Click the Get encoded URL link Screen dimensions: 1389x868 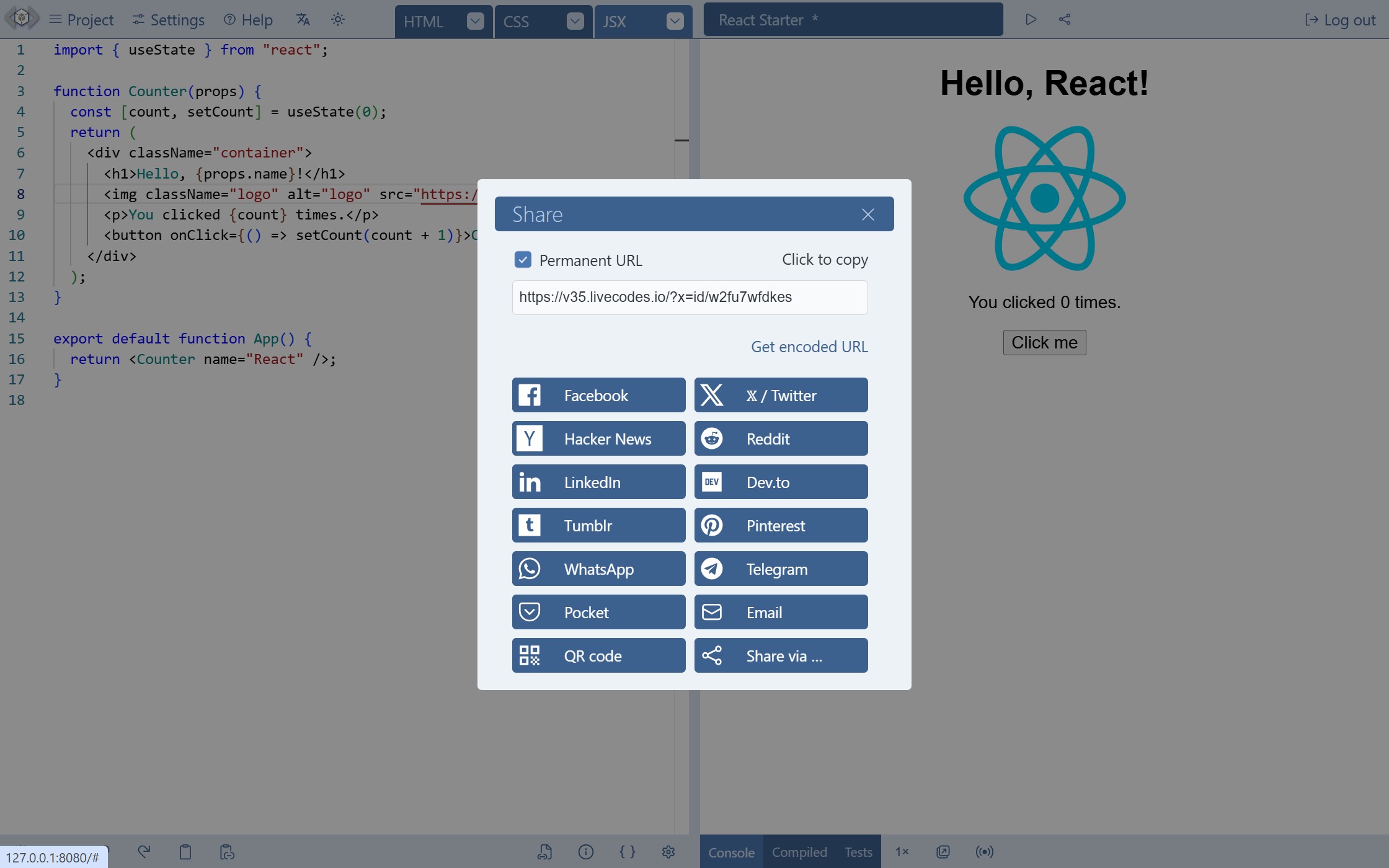coord(809,346)
